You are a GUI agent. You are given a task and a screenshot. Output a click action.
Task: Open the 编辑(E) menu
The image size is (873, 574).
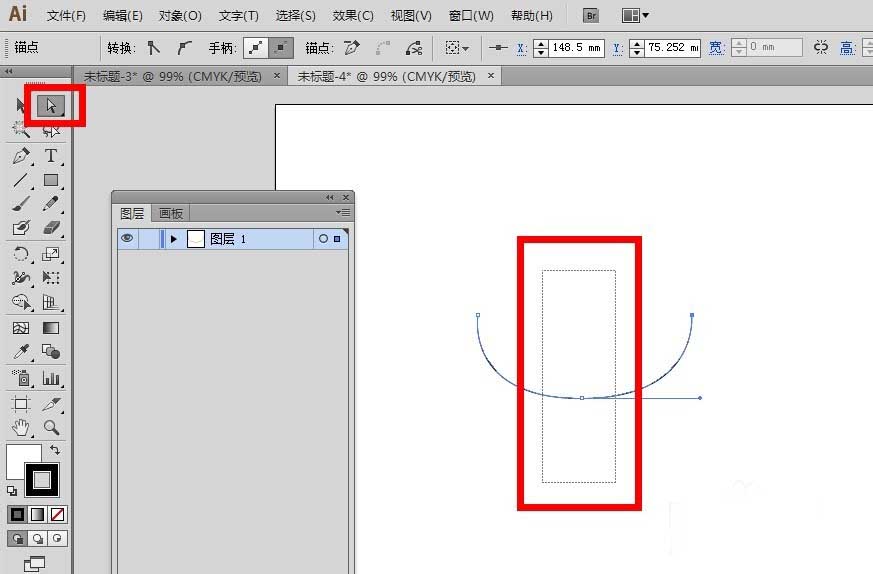click(x=122, y=16)
